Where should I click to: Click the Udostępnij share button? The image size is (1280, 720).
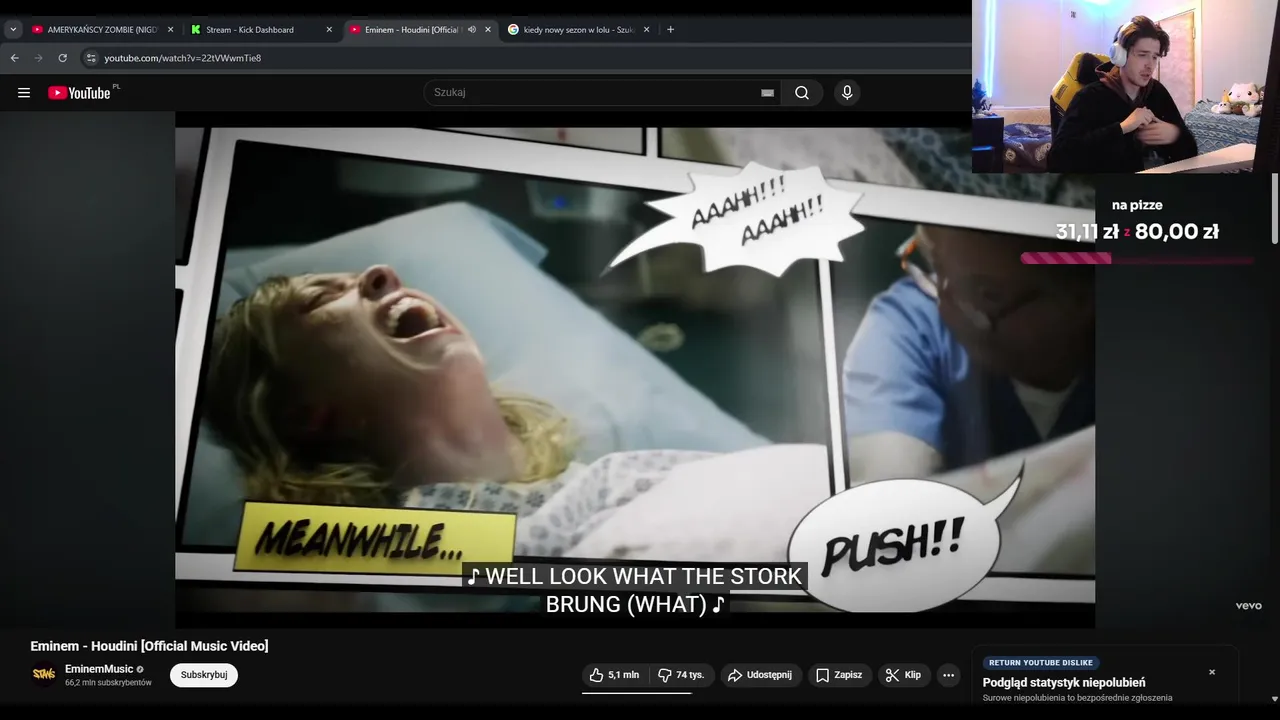(x=760, y=675)
